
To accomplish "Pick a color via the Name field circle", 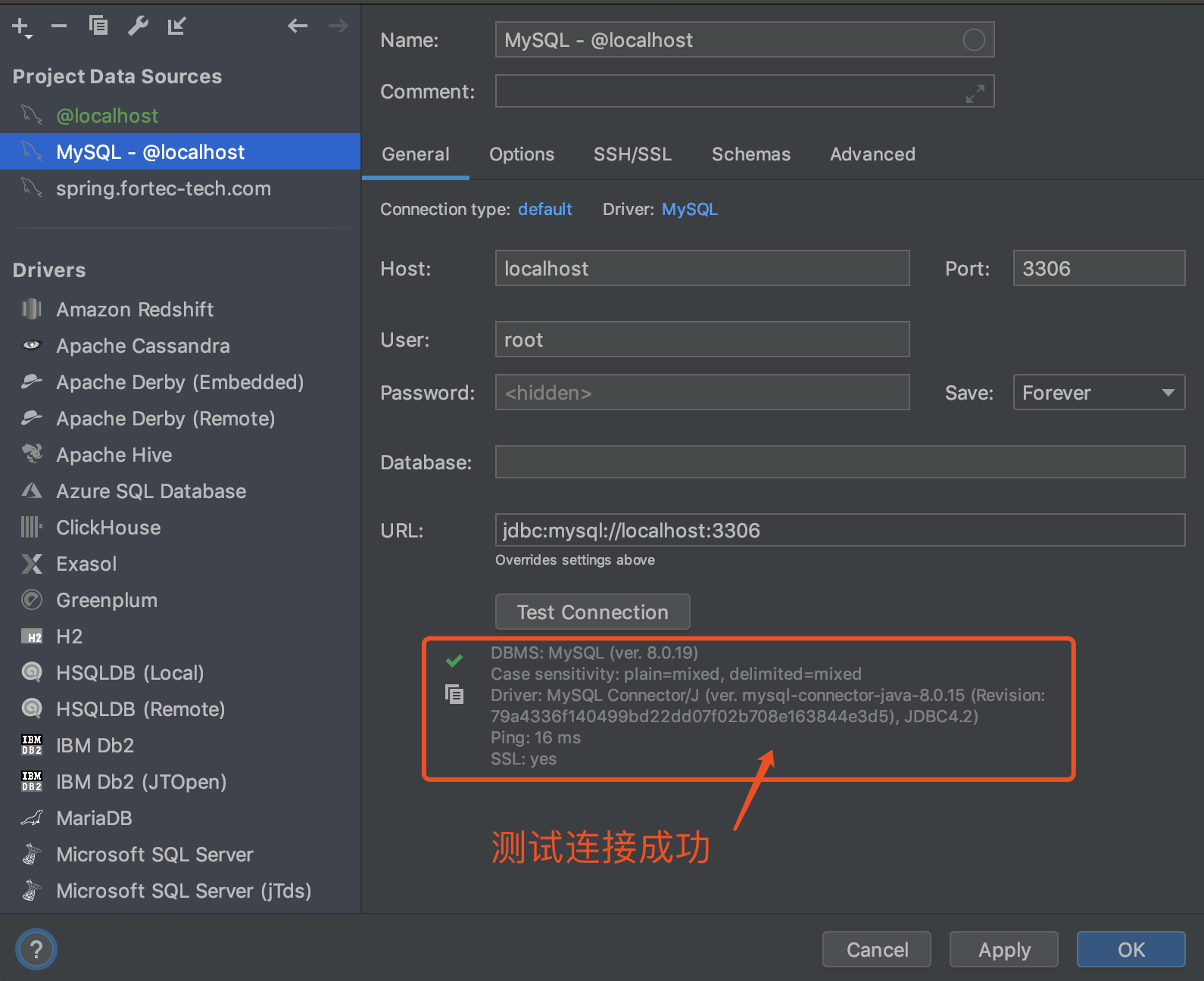I will [974, 39].
